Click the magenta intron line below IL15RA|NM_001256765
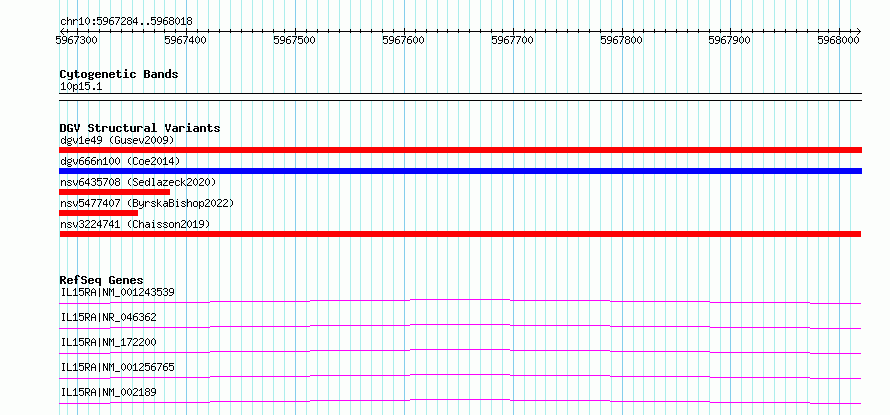This screenshot has height=415, width=890. tap(460, 376)
